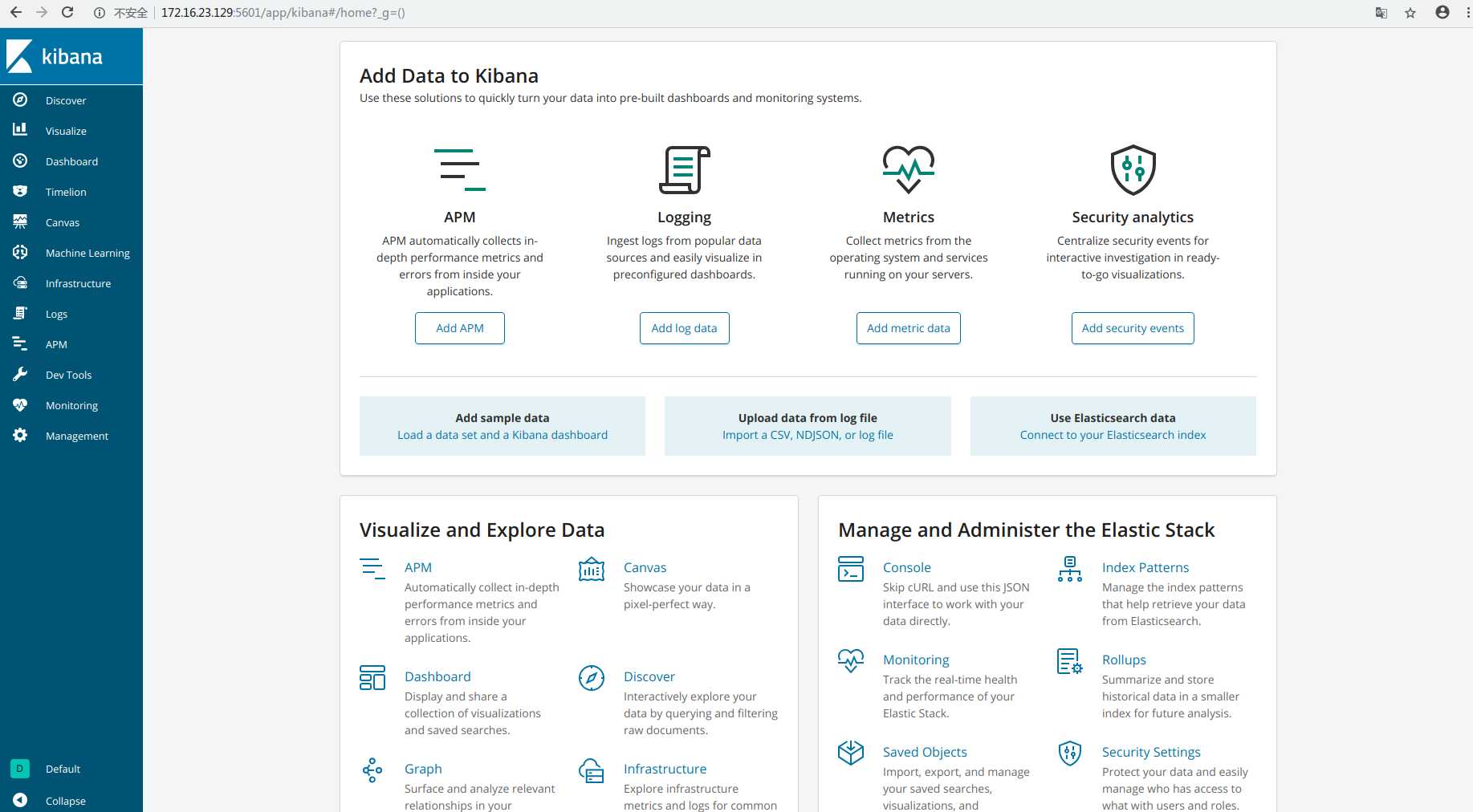The image size is (1473, 812).
Task: Open the Security Settings link
Action: click(x=1151, y=752)
